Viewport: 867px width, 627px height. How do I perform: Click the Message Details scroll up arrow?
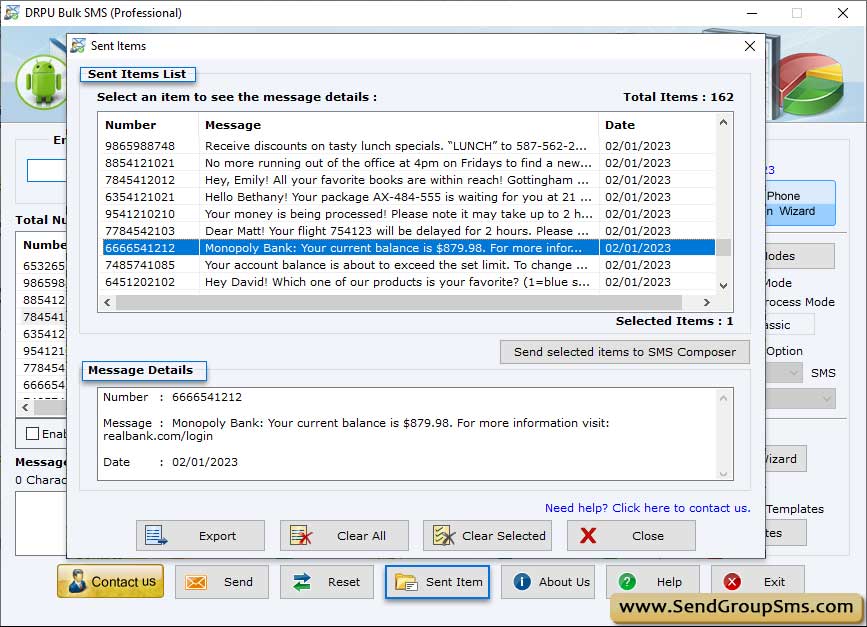coord(723,398)
